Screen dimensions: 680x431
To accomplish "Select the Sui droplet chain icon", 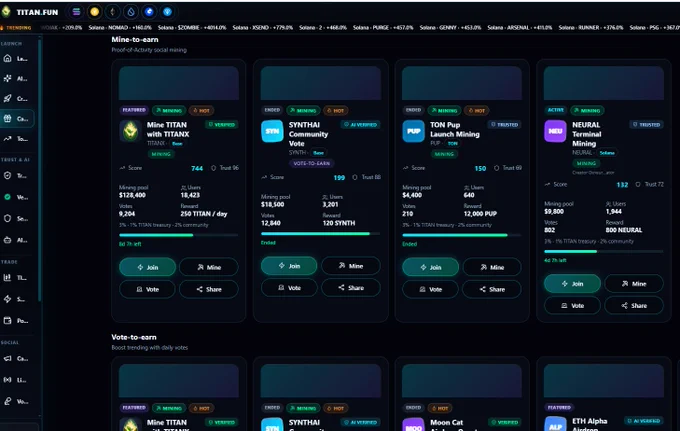I will 131,12.
